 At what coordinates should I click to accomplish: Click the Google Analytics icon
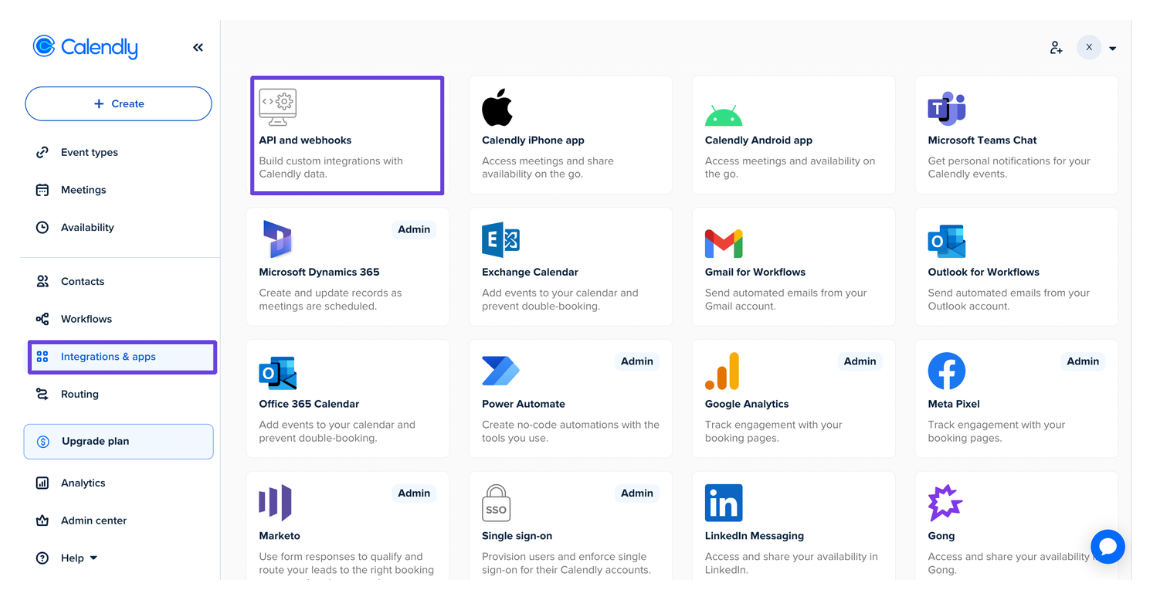[x=722, y=371]
